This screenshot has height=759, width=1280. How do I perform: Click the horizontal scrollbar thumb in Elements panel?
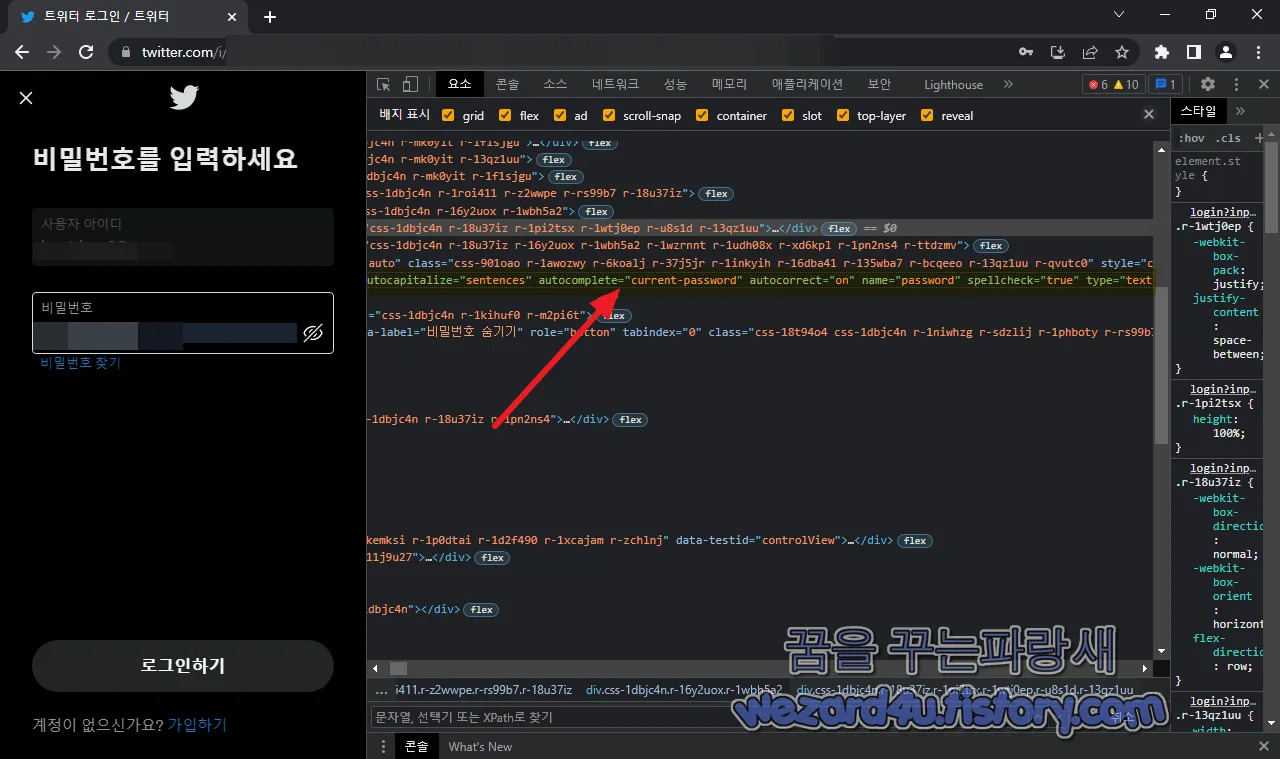pyautogui.click(x=398, y=668)
